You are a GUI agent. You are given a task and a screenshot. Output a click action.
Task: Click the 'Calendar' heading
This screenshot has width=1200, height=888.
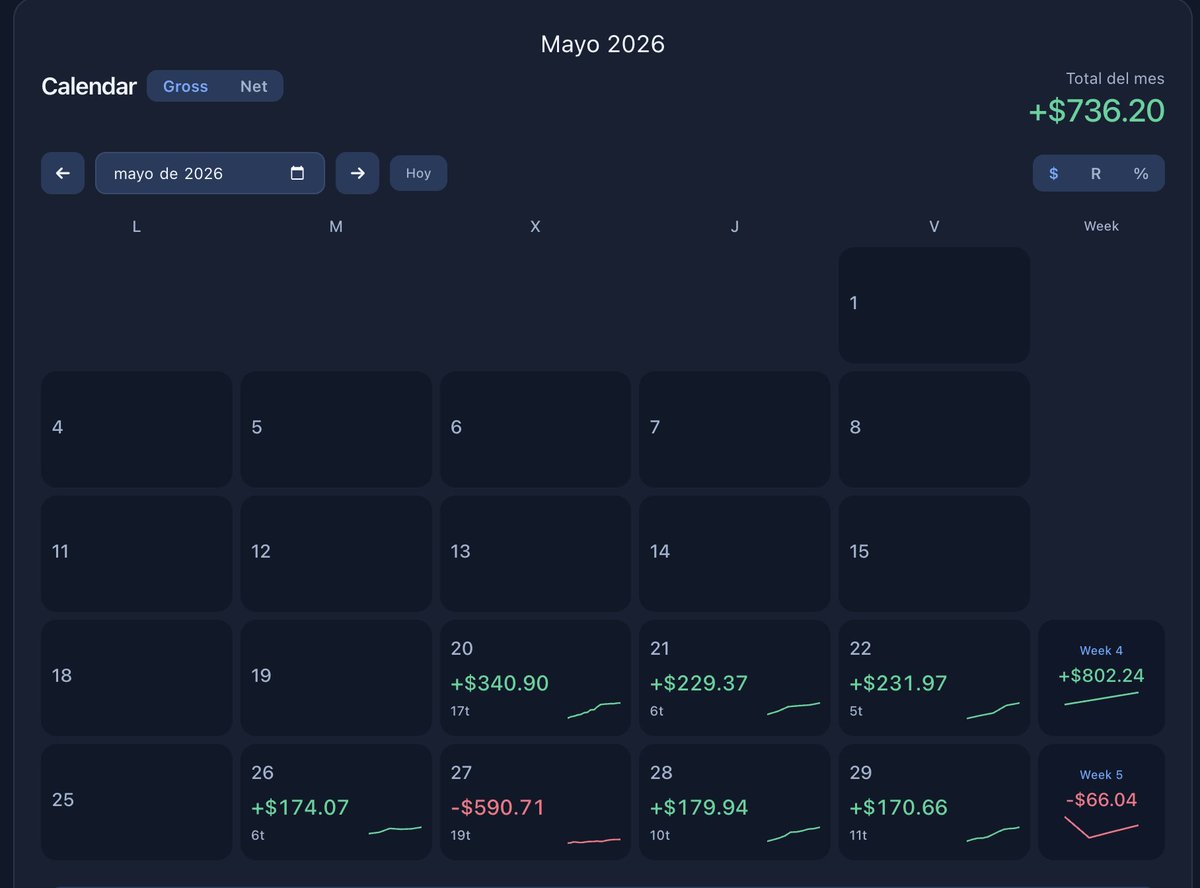point(89,87)
